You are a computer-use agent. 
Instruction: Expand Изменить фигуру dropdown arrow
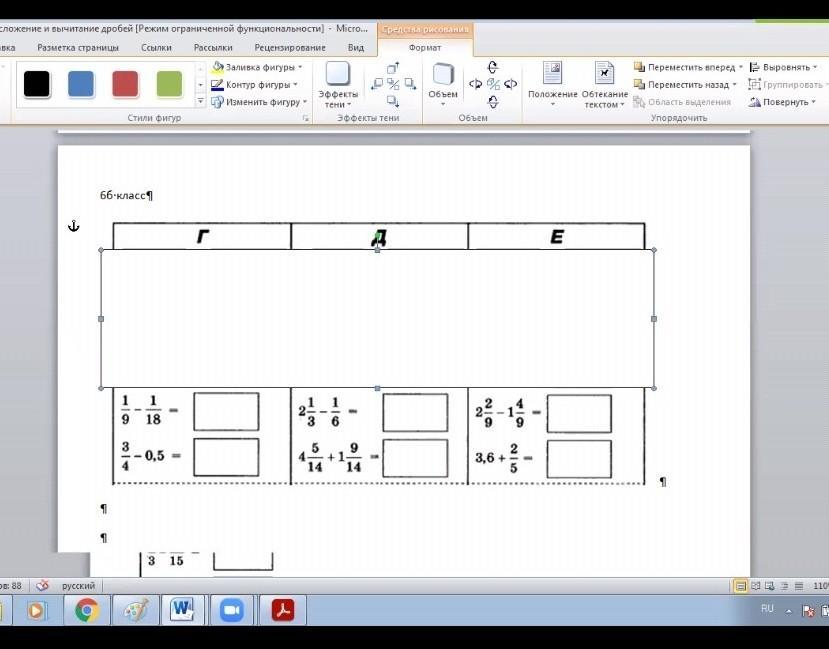[x=305, y=102]
